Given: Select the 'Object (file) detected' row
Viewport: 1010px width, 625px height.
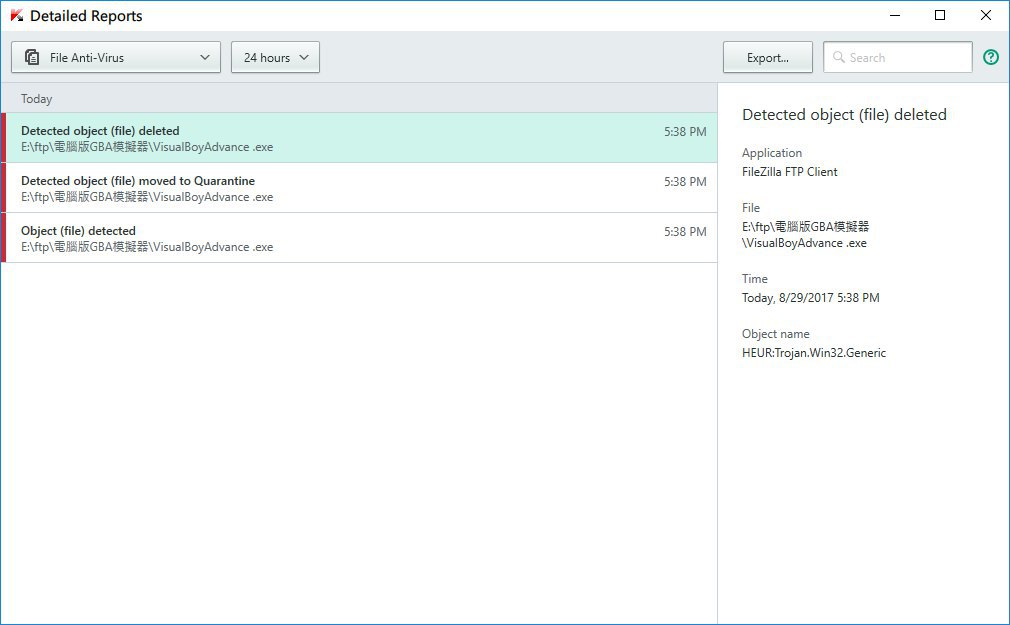Looking at the screenshot, I should (361, 238).
